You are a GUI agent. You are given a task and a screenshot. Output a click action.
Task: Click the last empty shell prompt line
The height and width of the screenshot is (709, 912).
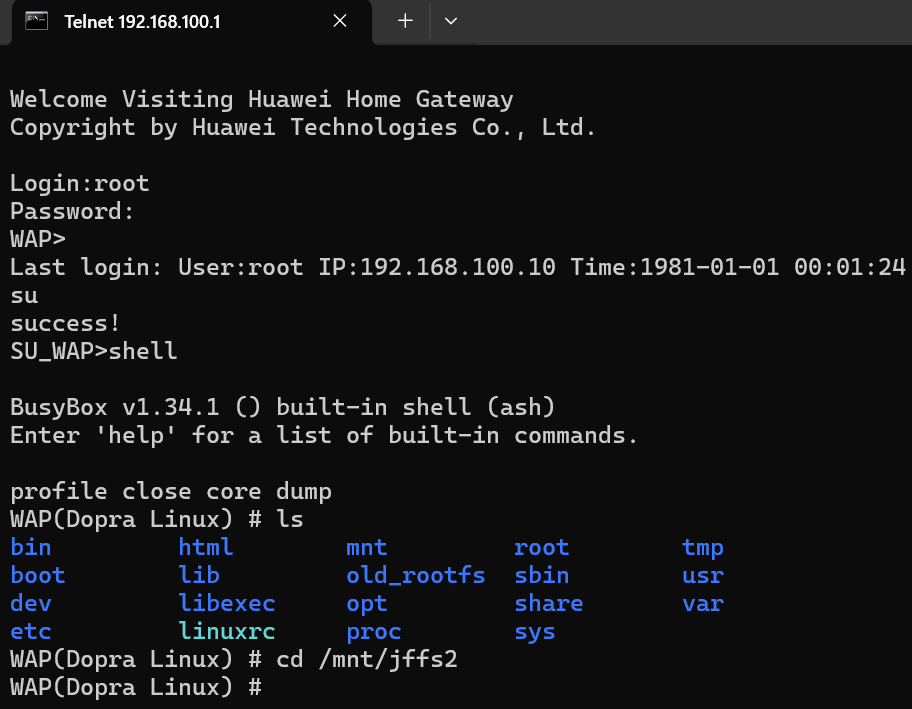point(136,687)
